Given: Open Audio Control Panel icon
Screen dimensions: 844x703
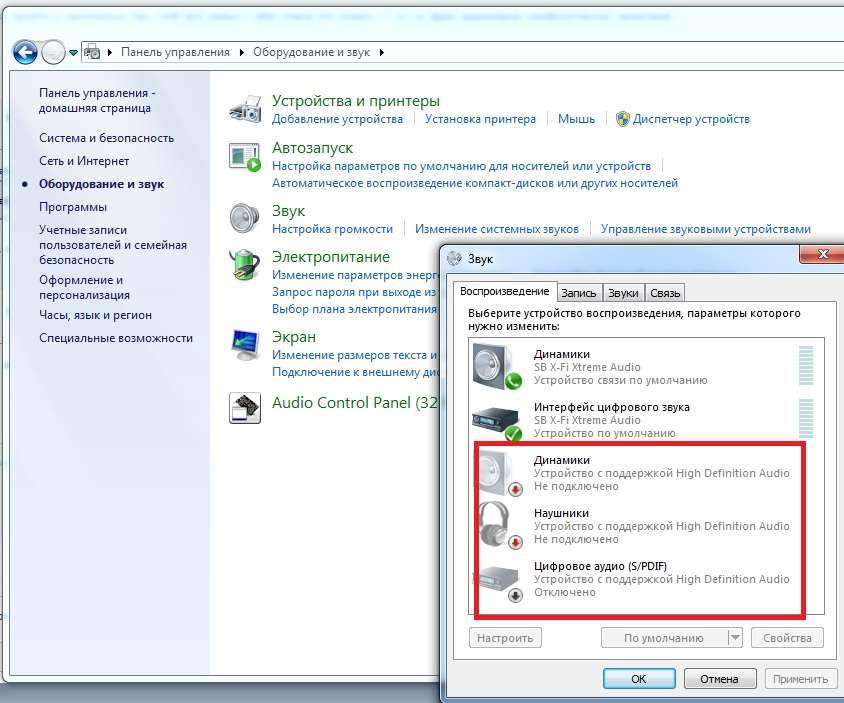Looking at the screenshot, I should tap(245, 405).
